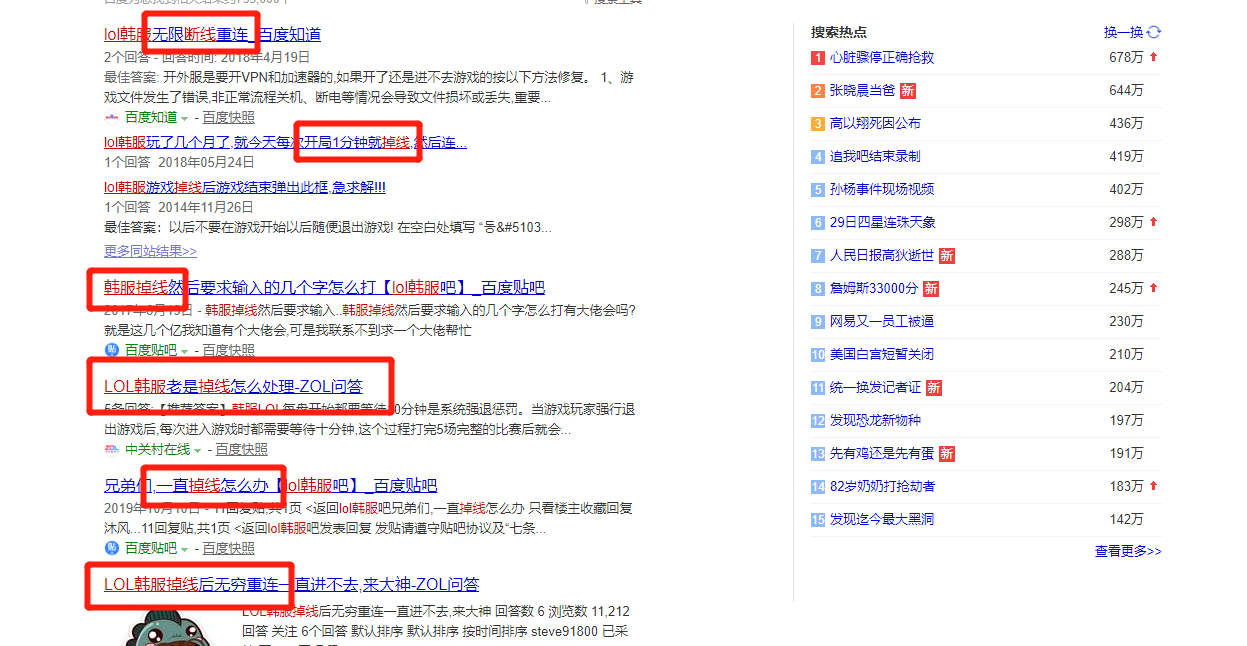
Task: Open hot search 张晓晨当爸
Action: click(862, 91)
